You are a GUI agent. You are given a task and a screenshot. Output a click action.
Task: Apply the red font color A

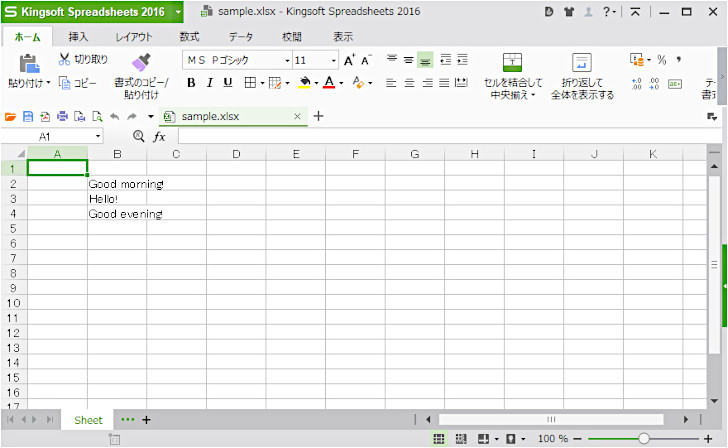coord(329,83)
